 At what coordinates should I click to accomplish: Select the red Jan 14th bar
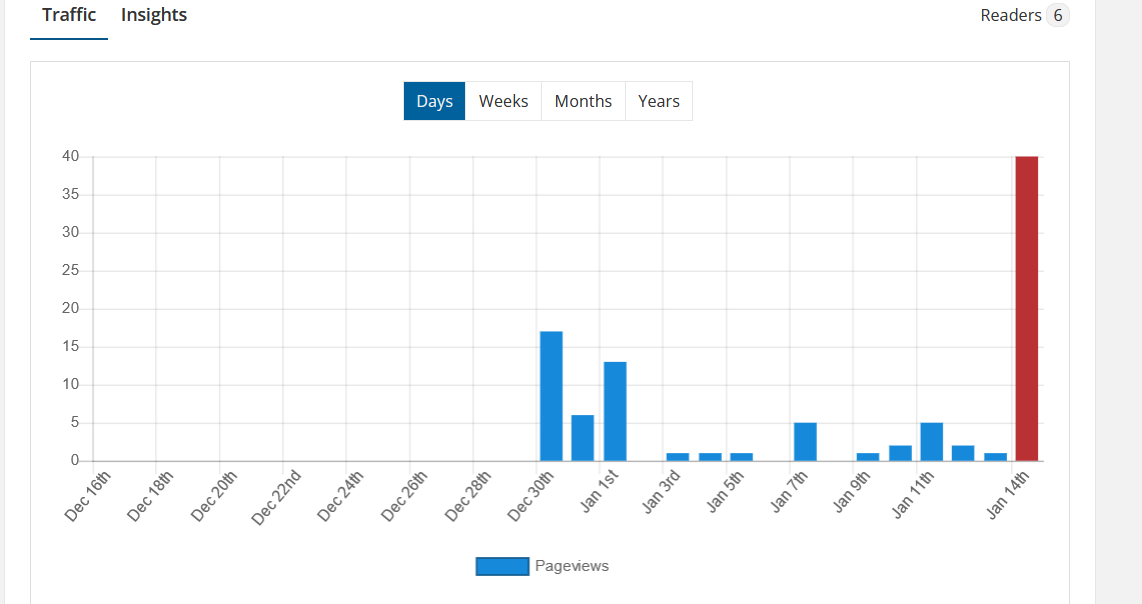tap(1026, 308)
